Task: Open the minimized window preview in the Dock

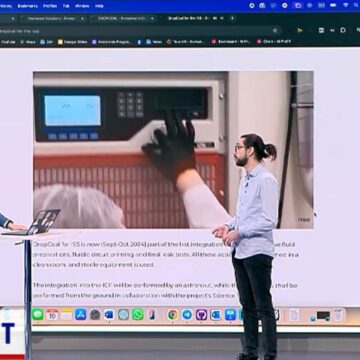Action: click(323, 315)
